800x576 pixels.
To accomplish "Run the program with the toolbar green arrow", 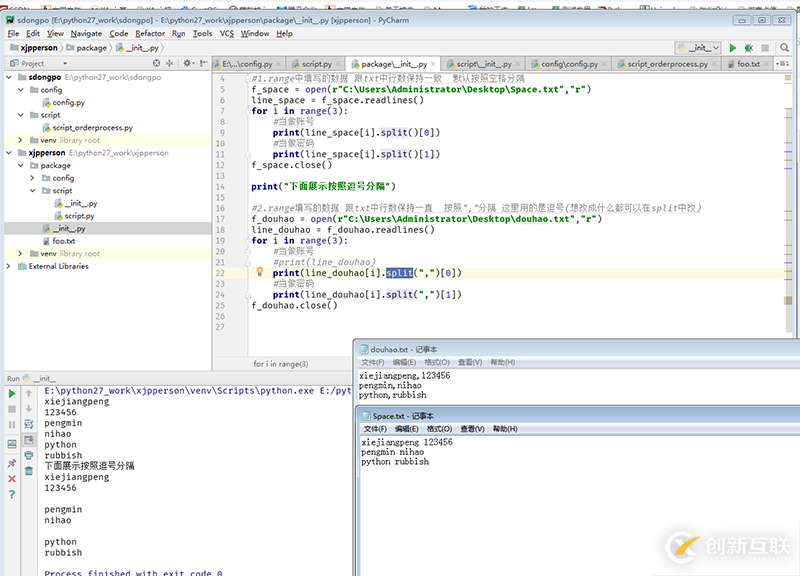I will click(x=732, y=48).
